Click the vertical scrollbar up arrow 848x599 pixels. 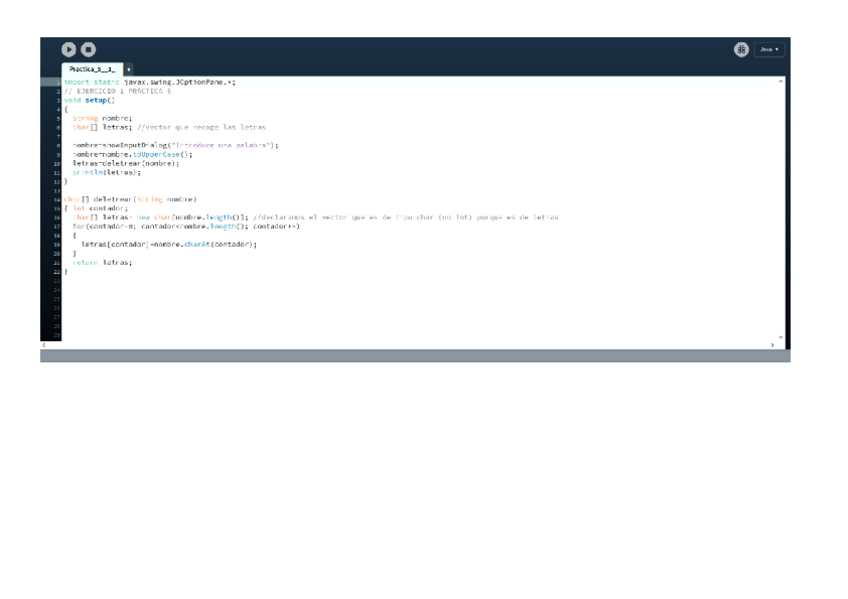pos(781,81)
